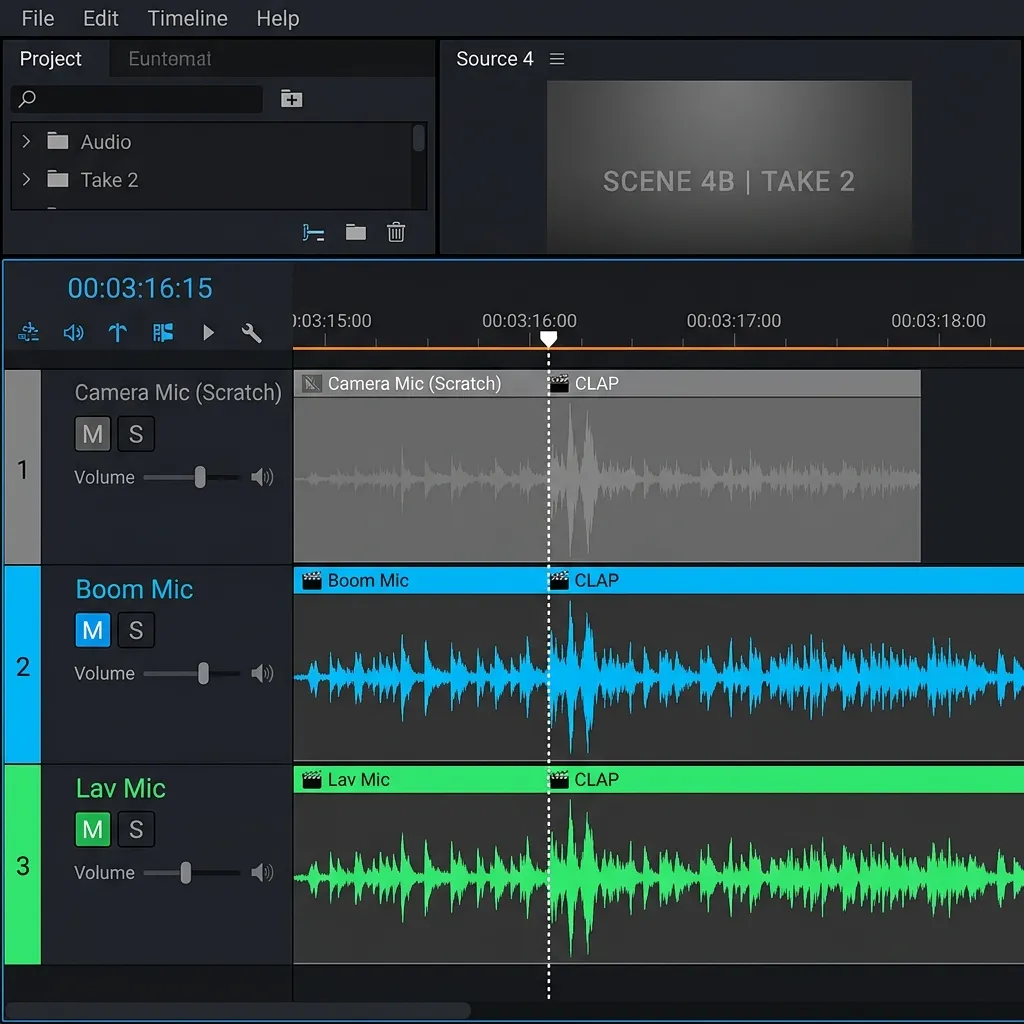Unmute the Lav Mic track
1024x1024 pixels.
click(93, 829)
